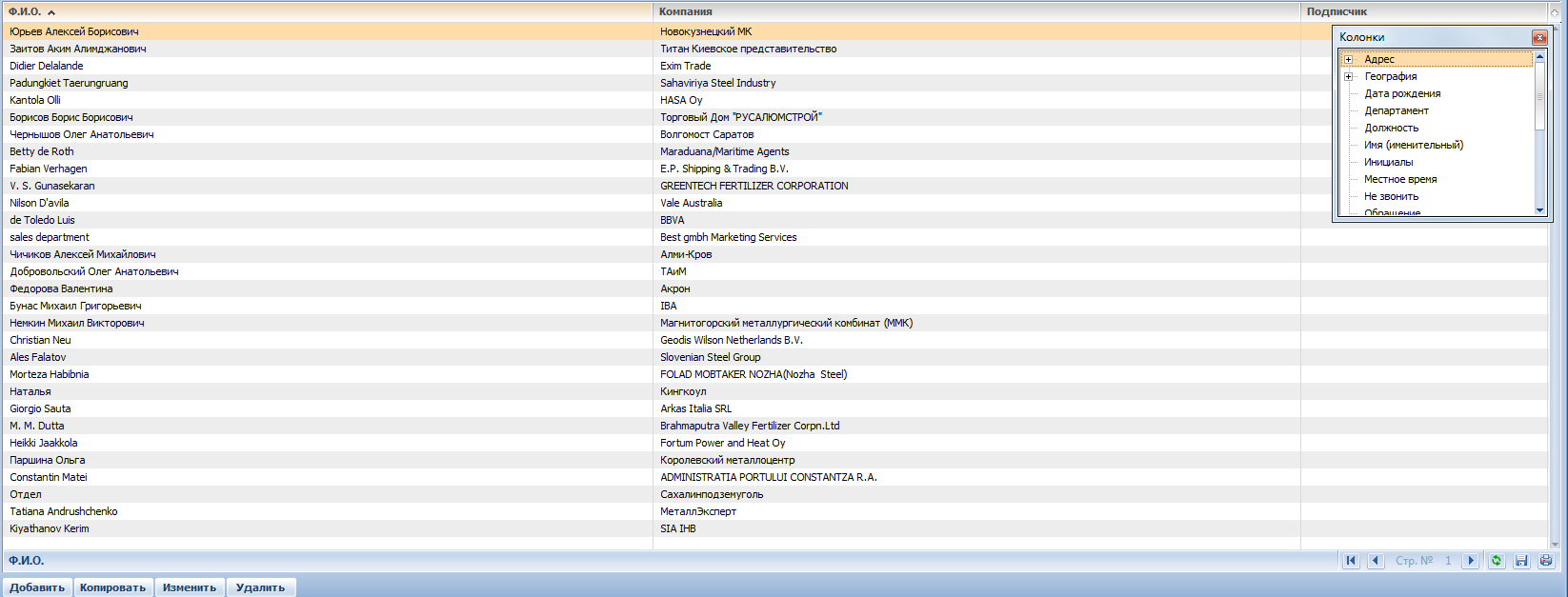Screen dimensions: 1568x597
Task: Click company cell Сахалинподземуголь
Action: [976, 494]
